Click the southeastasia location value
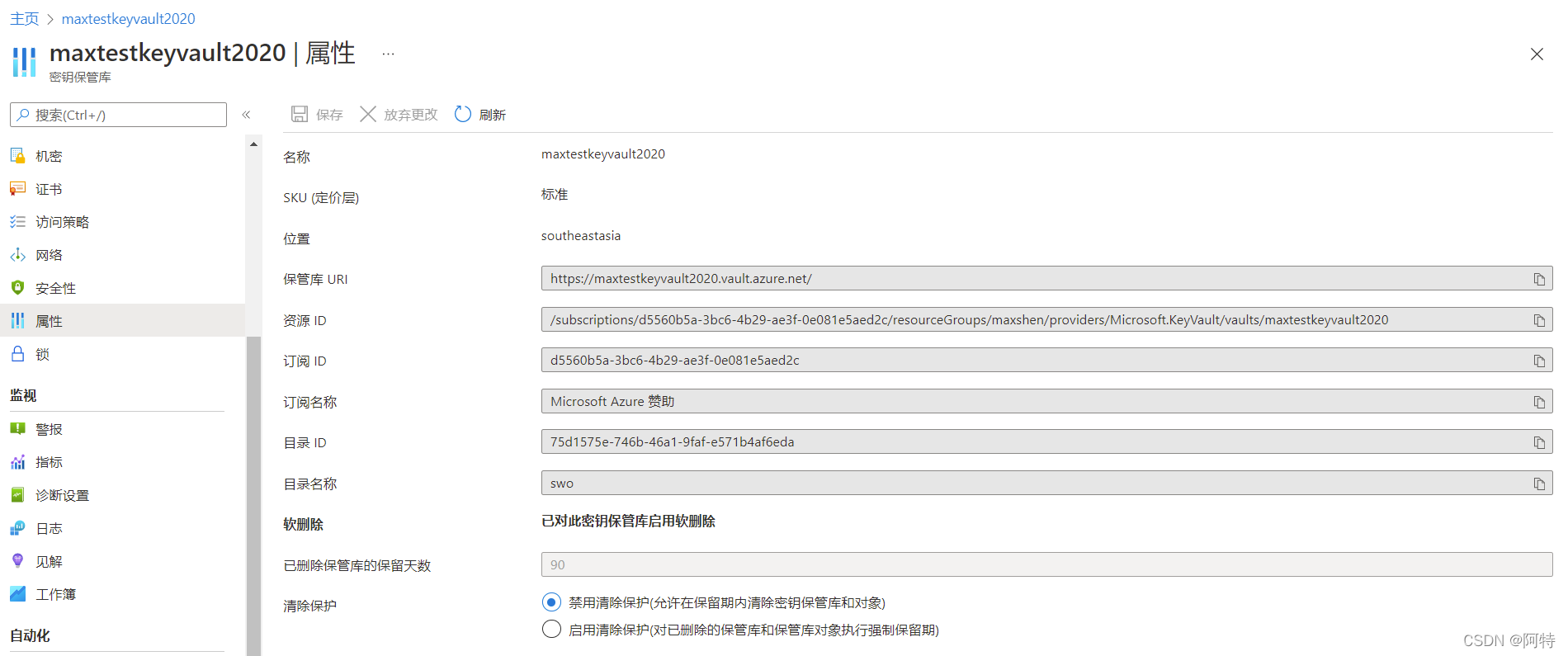The image size is (1568, 656). 581,236
